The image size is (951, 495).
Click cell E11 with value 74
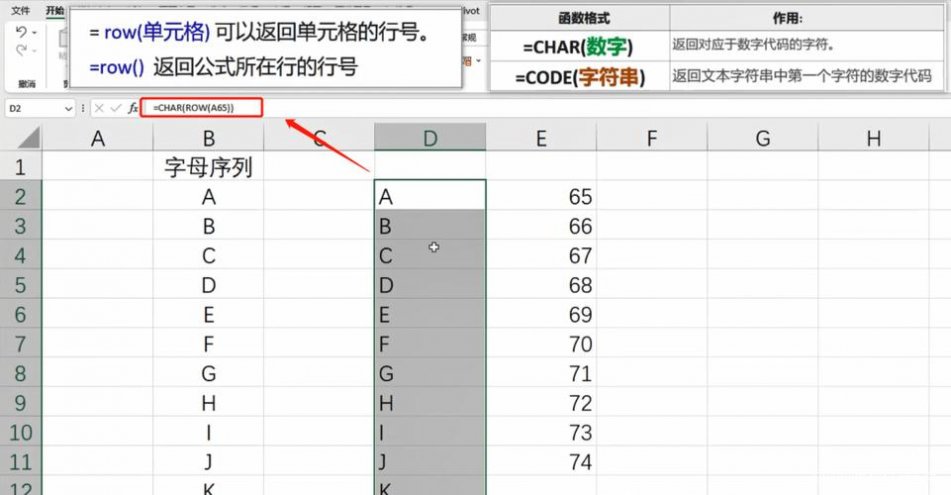(541, 462)
